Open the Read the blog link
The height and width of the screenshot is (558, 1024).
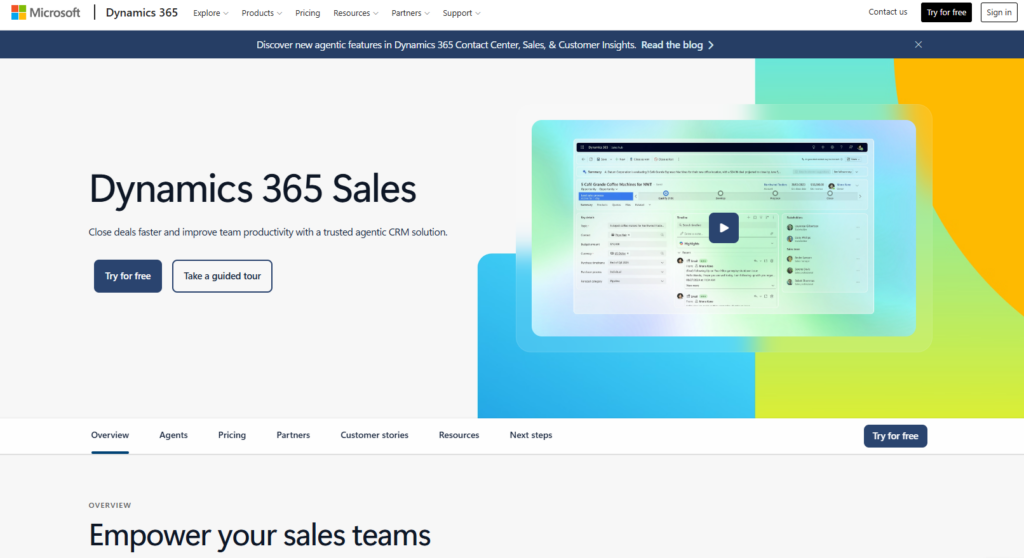672,45
